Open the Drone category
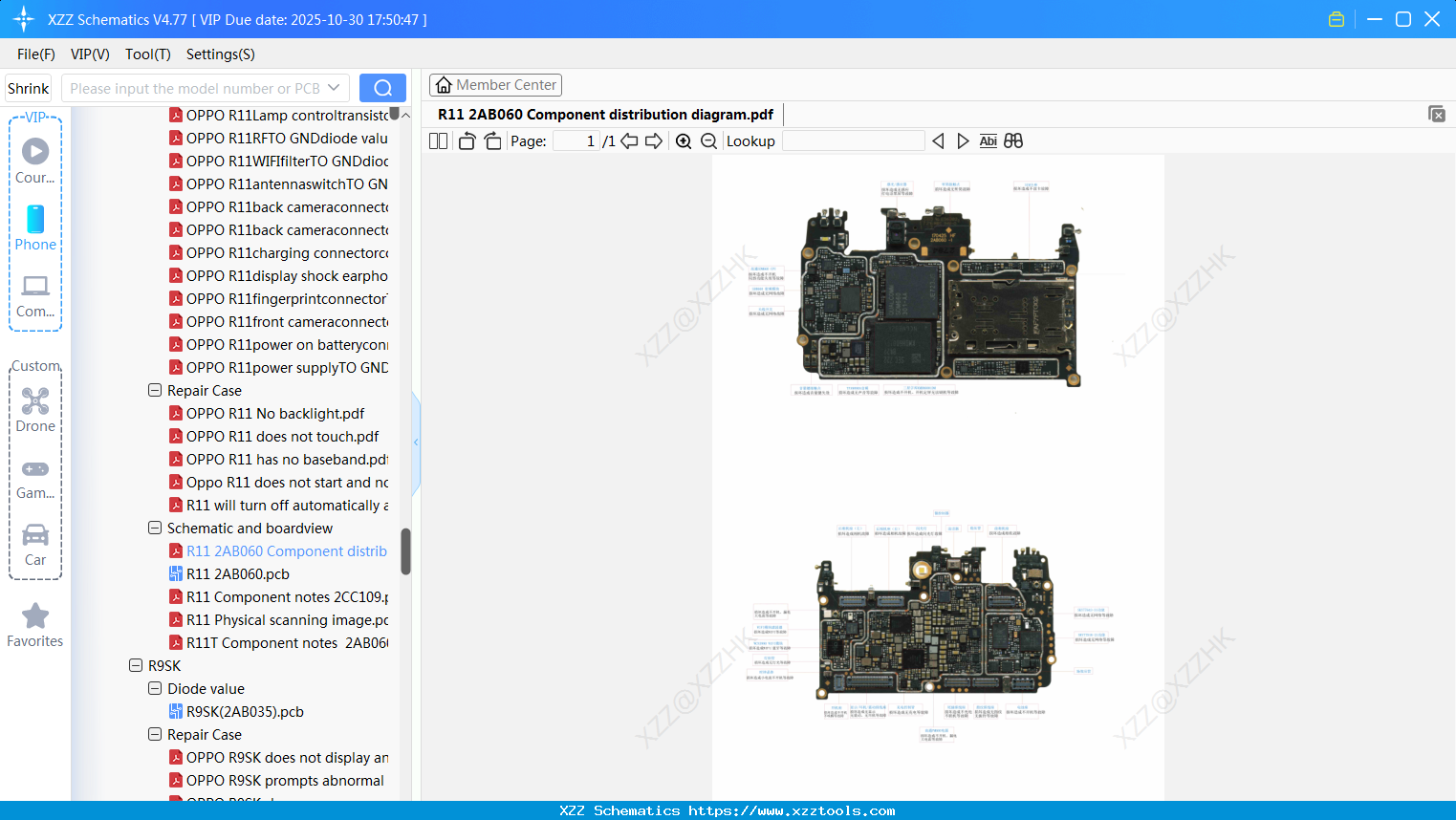Viewport: 1456px width, 820px height. click(35, 410)
